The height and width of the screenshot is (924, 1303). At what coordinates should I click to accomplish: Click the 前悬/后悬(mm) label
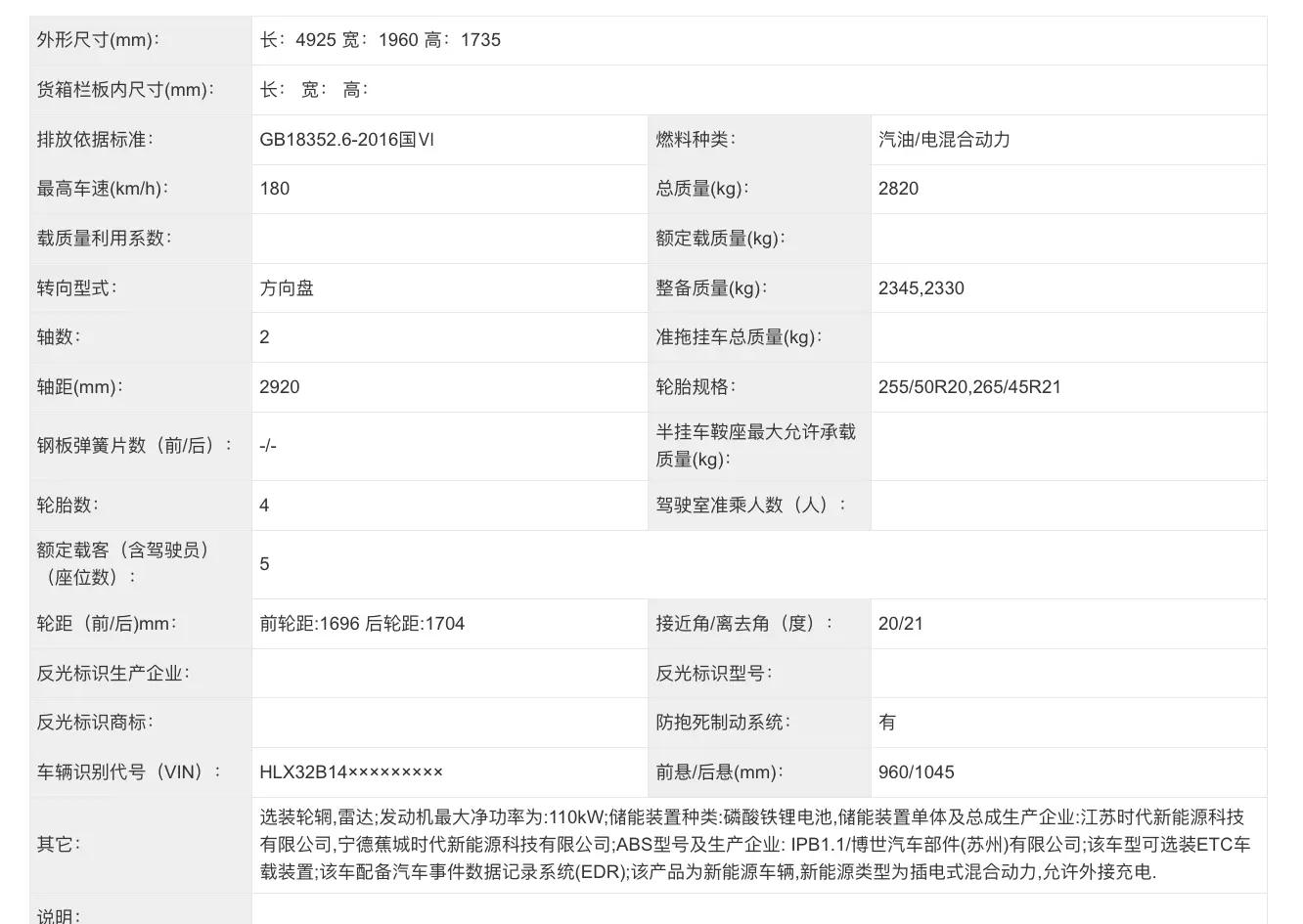pyautogui.click(x=720, y=772)
